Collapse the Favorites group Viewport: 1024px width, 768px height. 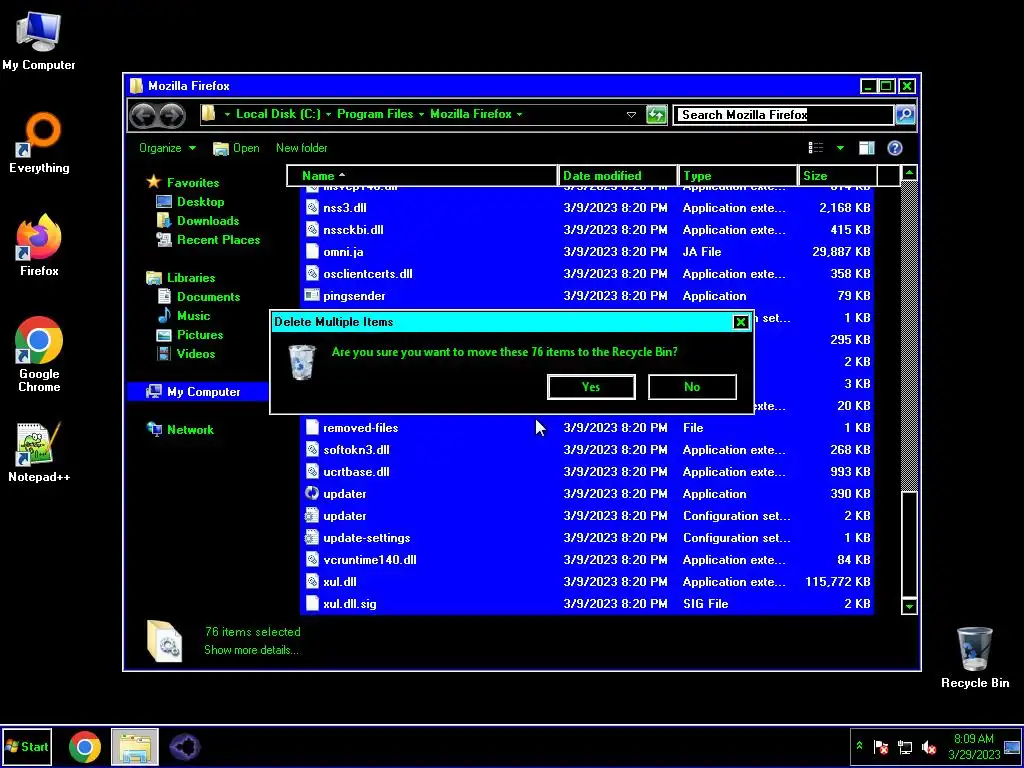coord(193,183)
